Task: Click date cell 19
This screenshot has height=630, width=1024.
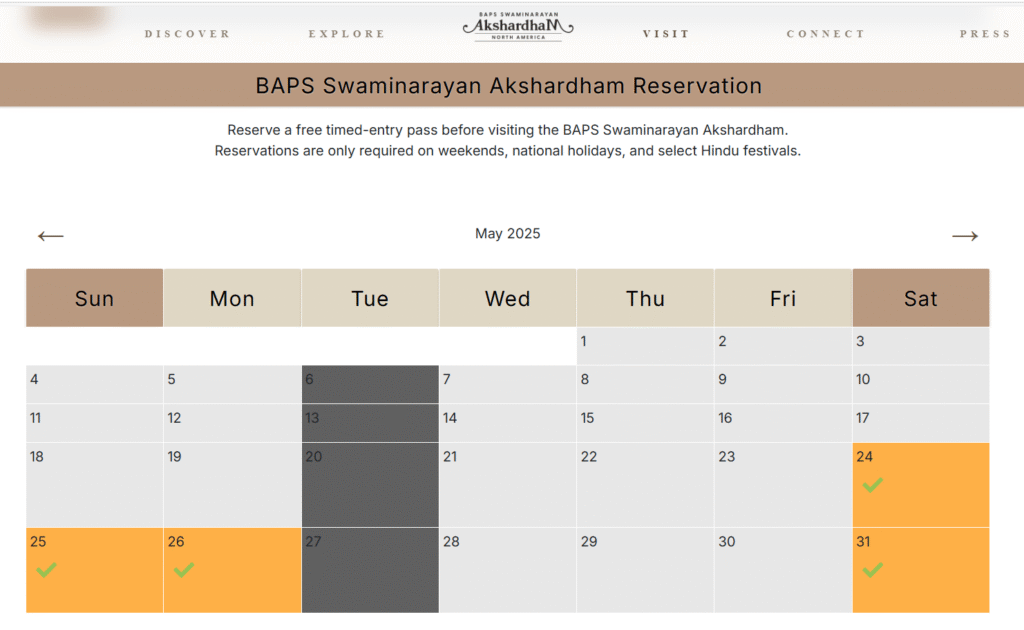Action: pyautogui.click(x=232, y=485)
